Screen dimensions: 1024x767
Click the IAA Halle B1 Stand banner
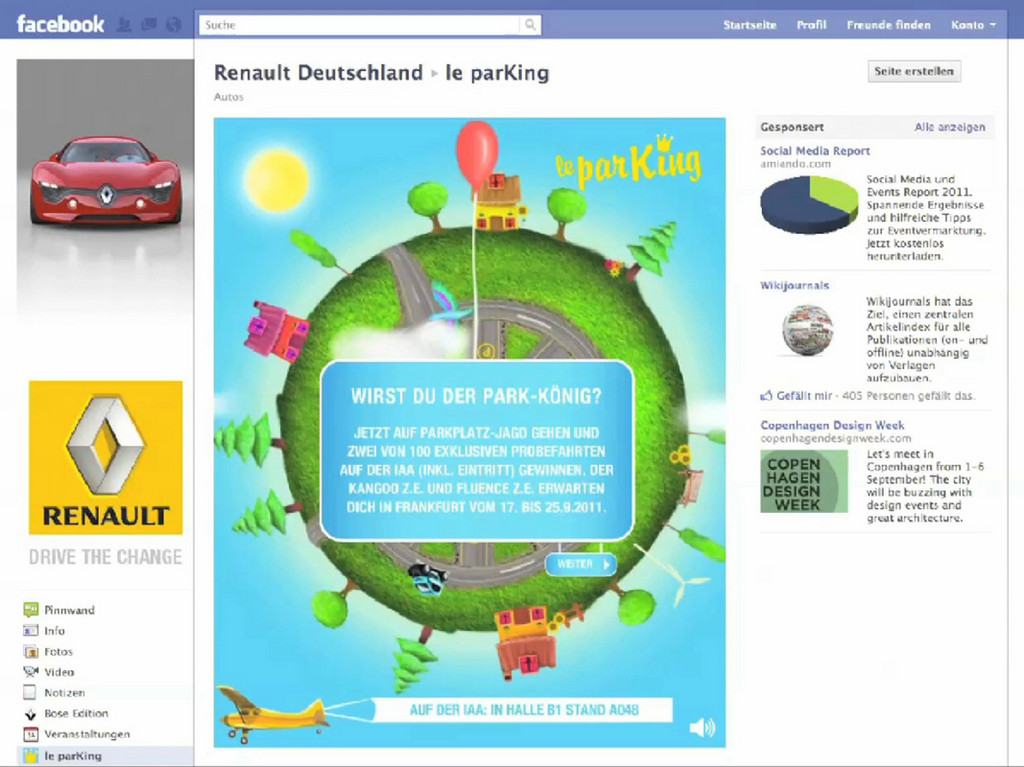524,710
